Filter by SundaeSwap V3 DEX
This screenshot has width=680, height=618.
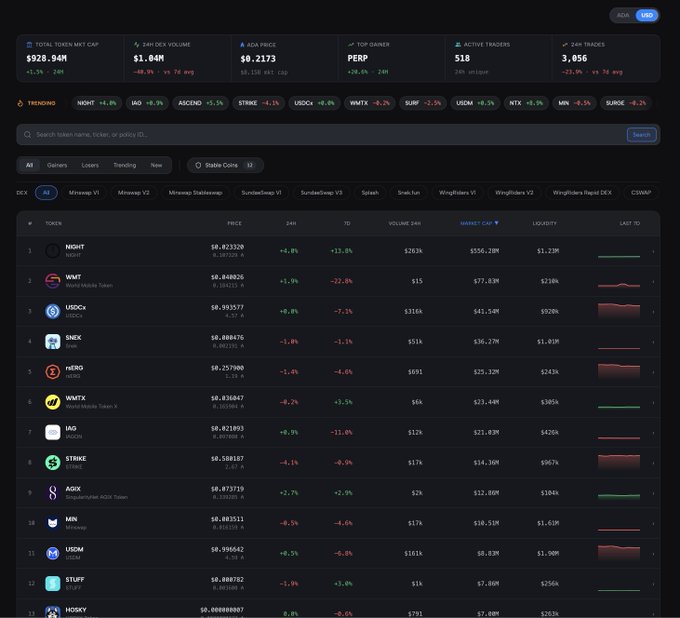tap(322, 193)
